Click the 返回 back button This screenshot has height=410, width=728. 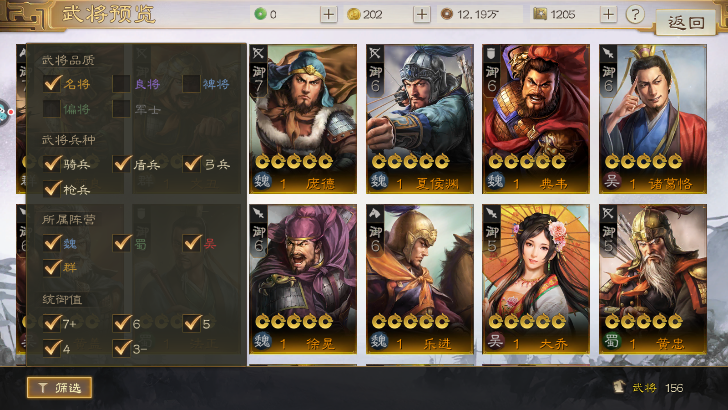pyautogui.click(x=685, y=21)
